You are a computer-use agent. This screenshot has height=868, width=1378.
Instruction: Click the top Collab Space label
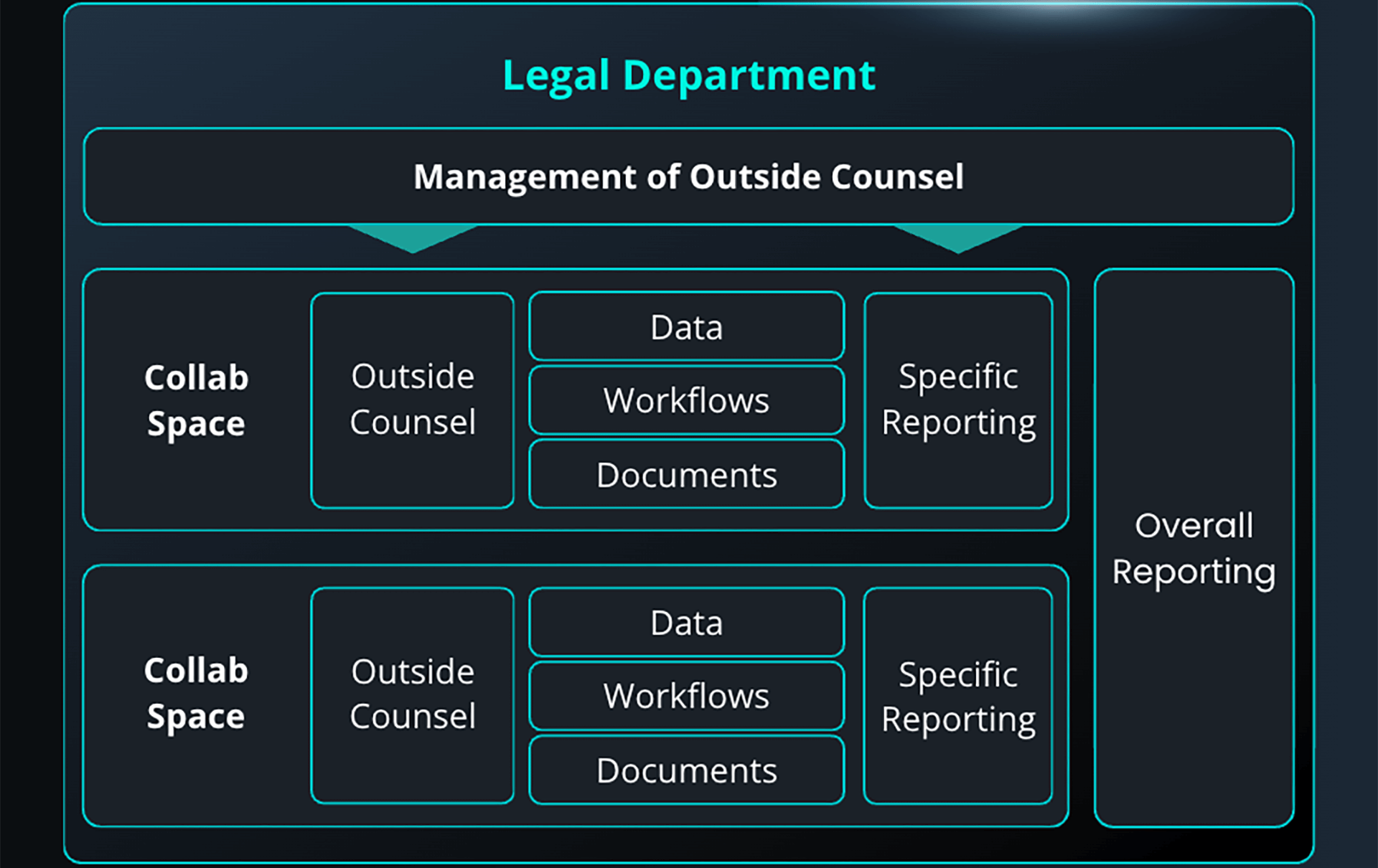[196, 400]
